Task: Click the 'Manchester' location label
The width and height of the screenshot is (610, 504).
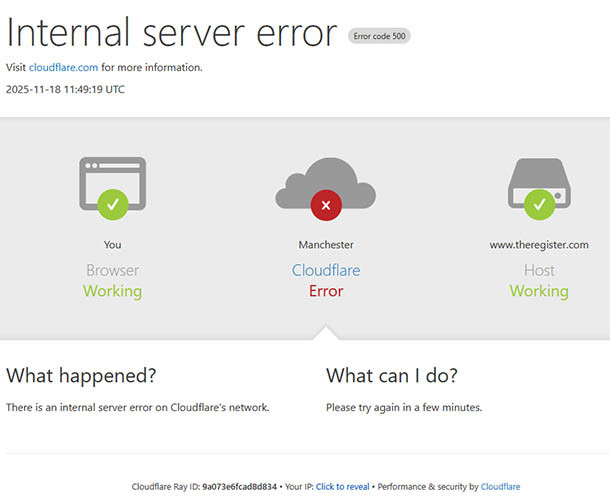Action: pos(326,245)
